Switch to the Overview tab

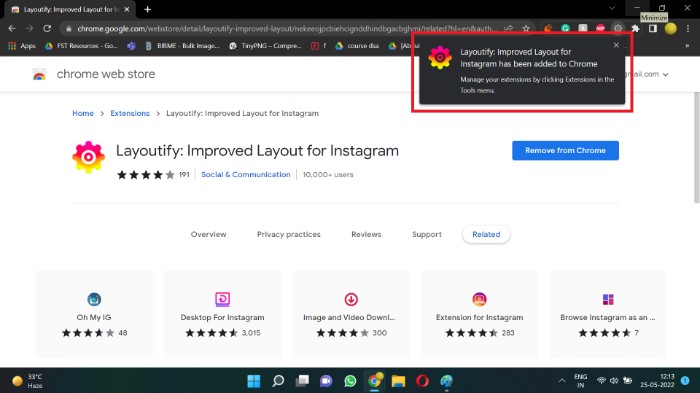pyautogui.click(x=208, y=234)
